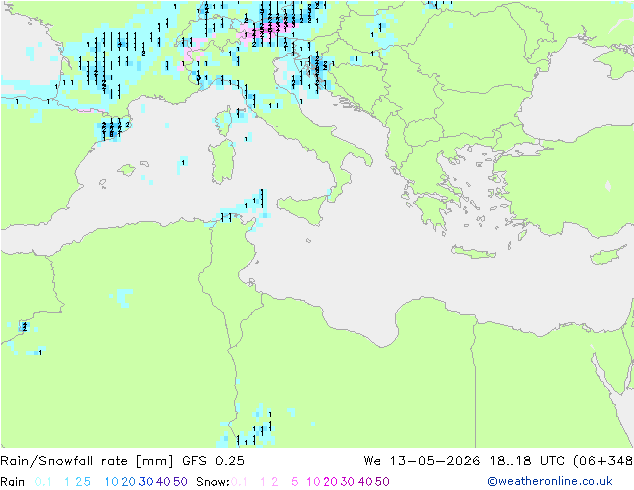
Task: Click the Rain legend 30 value
Action: point(146,482)
